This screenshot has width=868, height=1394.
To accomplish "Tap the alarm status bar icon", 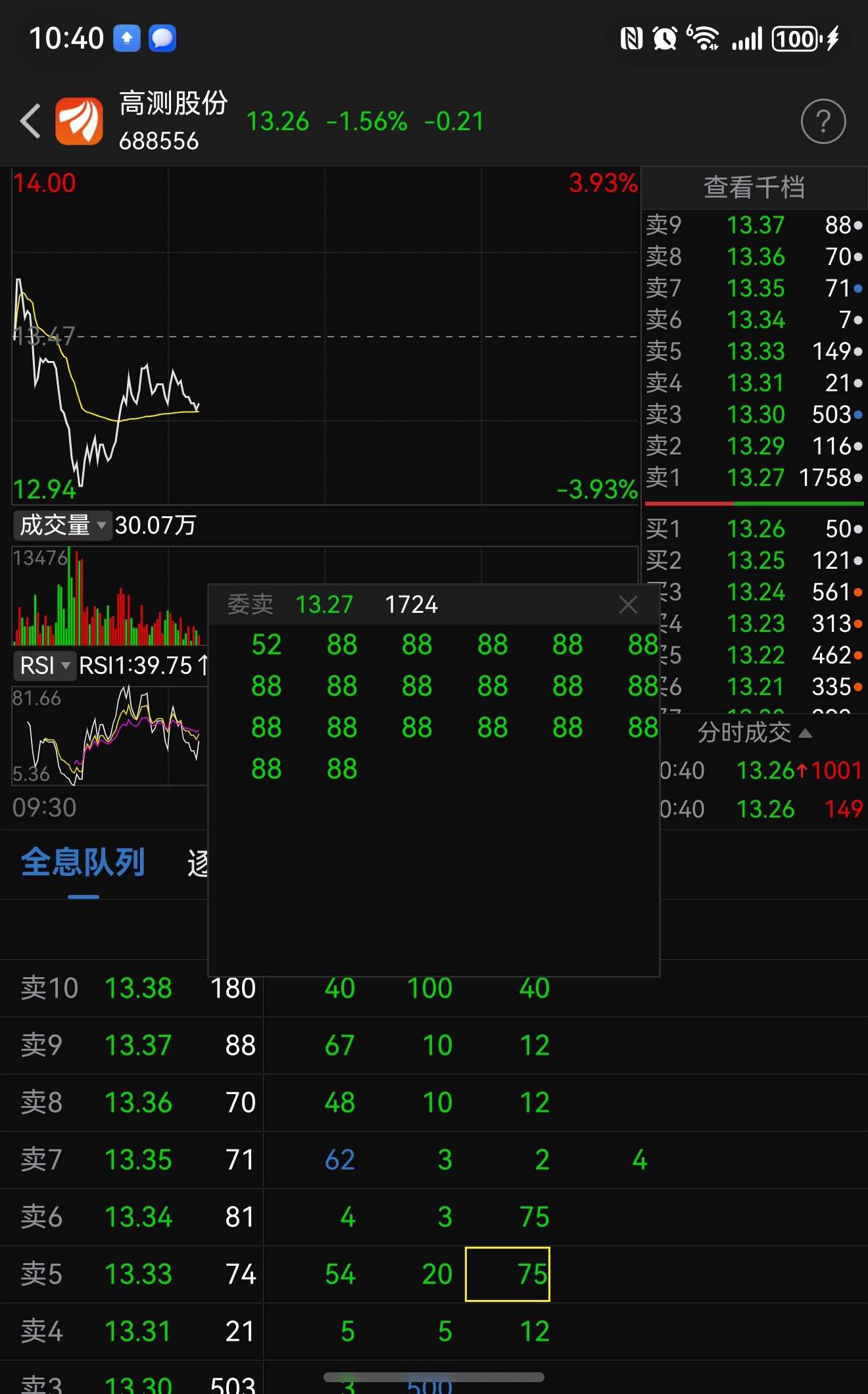I will pyautogui.click(x=665, y=39).
